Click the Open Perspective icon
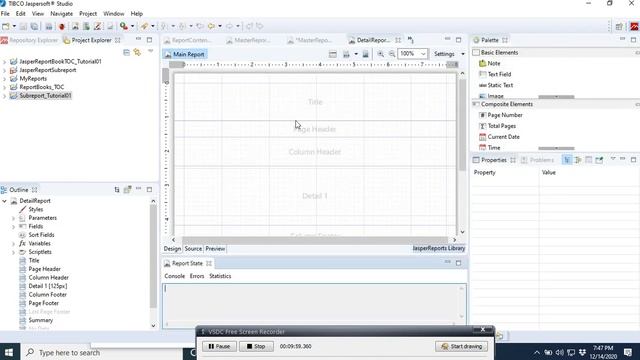Viewport: 640px width, 360px height. [619, 27]
